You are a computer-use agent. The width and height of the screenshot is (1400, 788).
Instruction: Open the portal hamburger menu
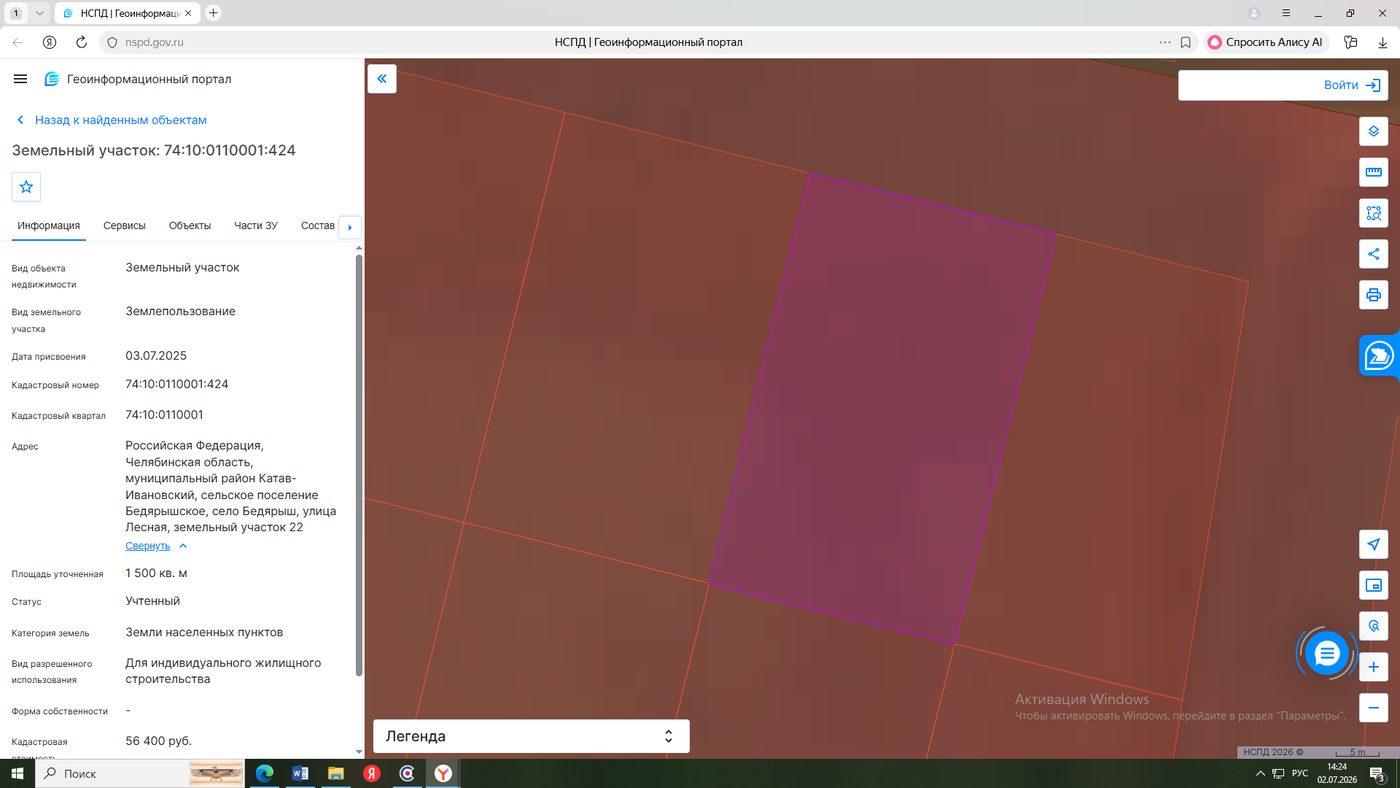tap(20, 79)
